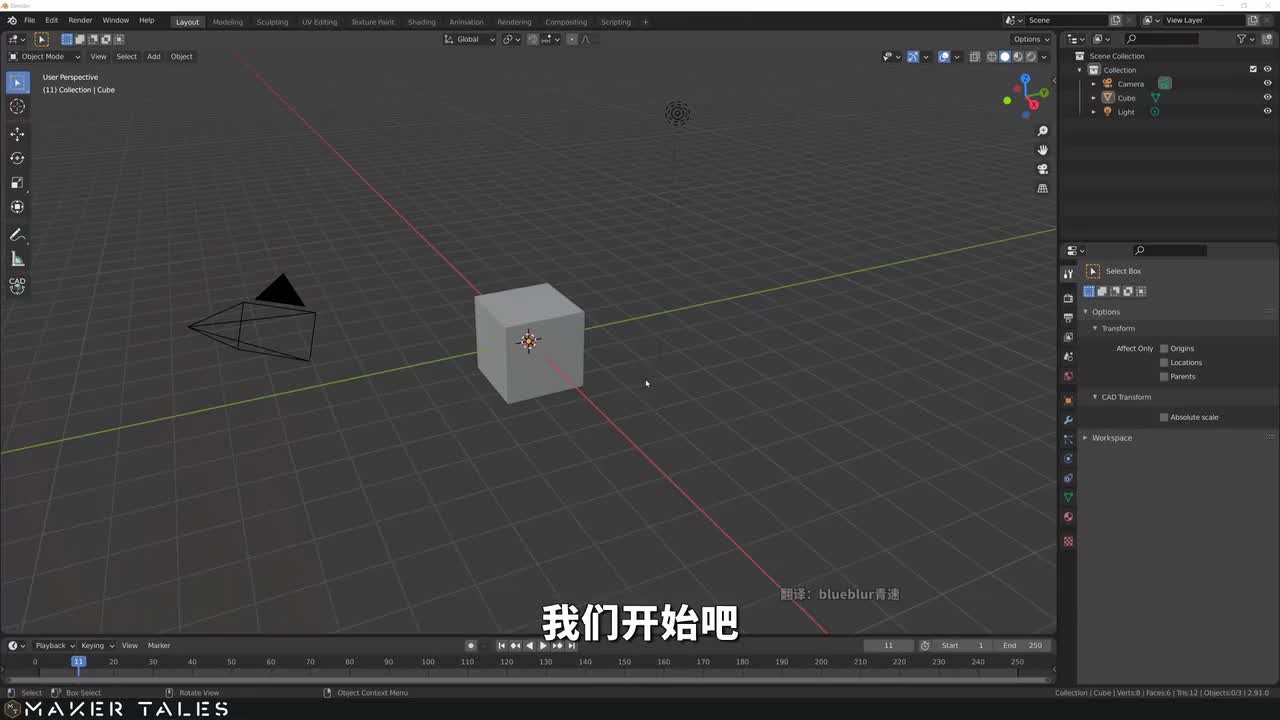Image resolution: width=1280 pixels, height=720 pixels.
Task: Toggle Collection visibility eye icon
Action: point(1267,70)
